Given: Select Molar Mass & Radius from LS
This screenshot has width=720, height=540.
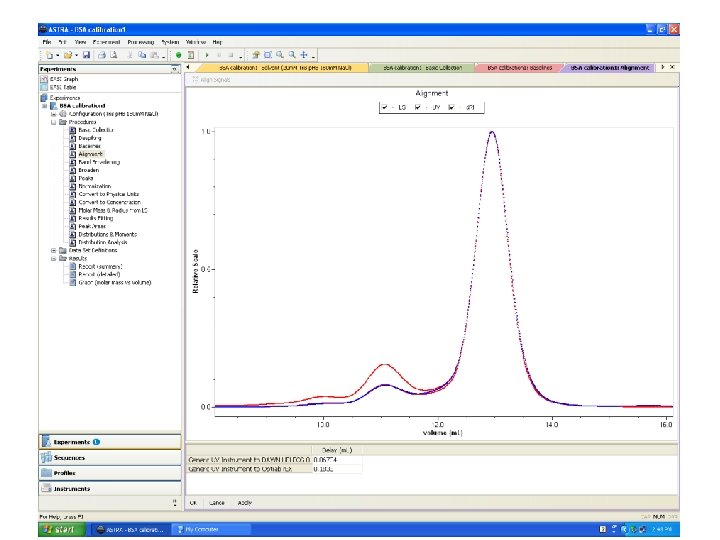Looking at the screenshot, I should pos(113,210).
